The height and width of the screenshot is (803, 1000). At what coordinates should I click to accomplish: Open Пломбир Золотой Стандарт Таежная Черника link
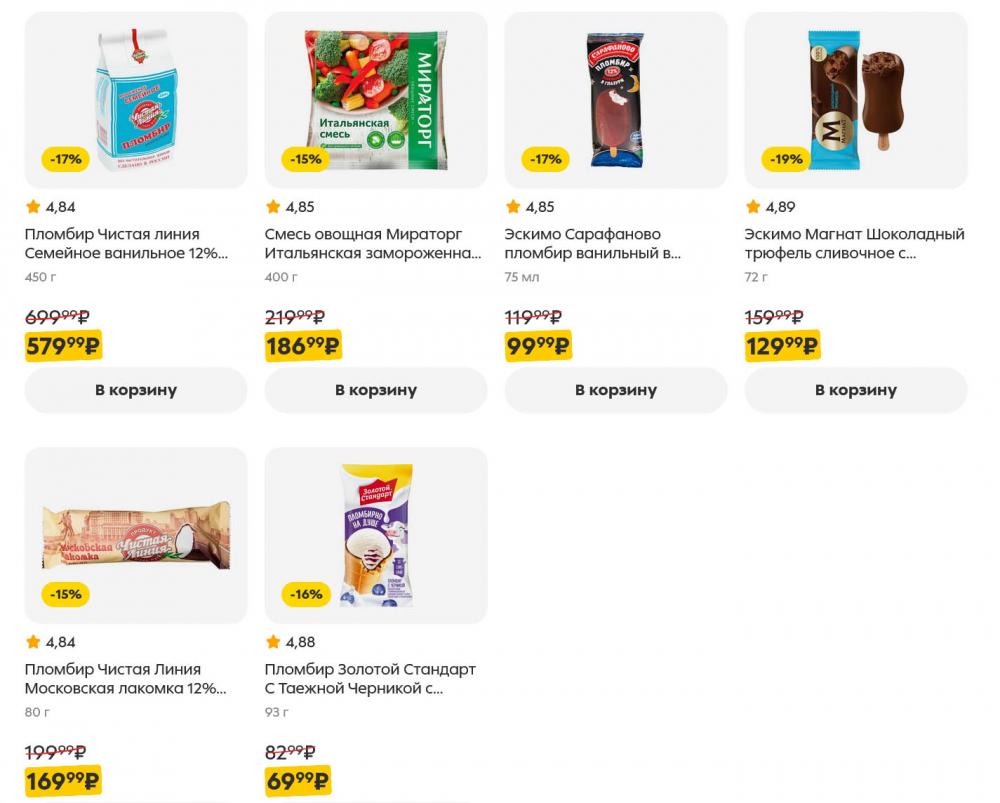(370, 679)
